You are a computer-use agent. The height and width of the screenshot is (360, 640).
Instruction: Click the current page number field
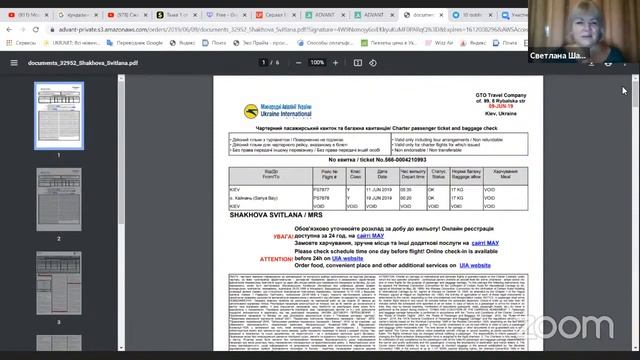(264, 62)
